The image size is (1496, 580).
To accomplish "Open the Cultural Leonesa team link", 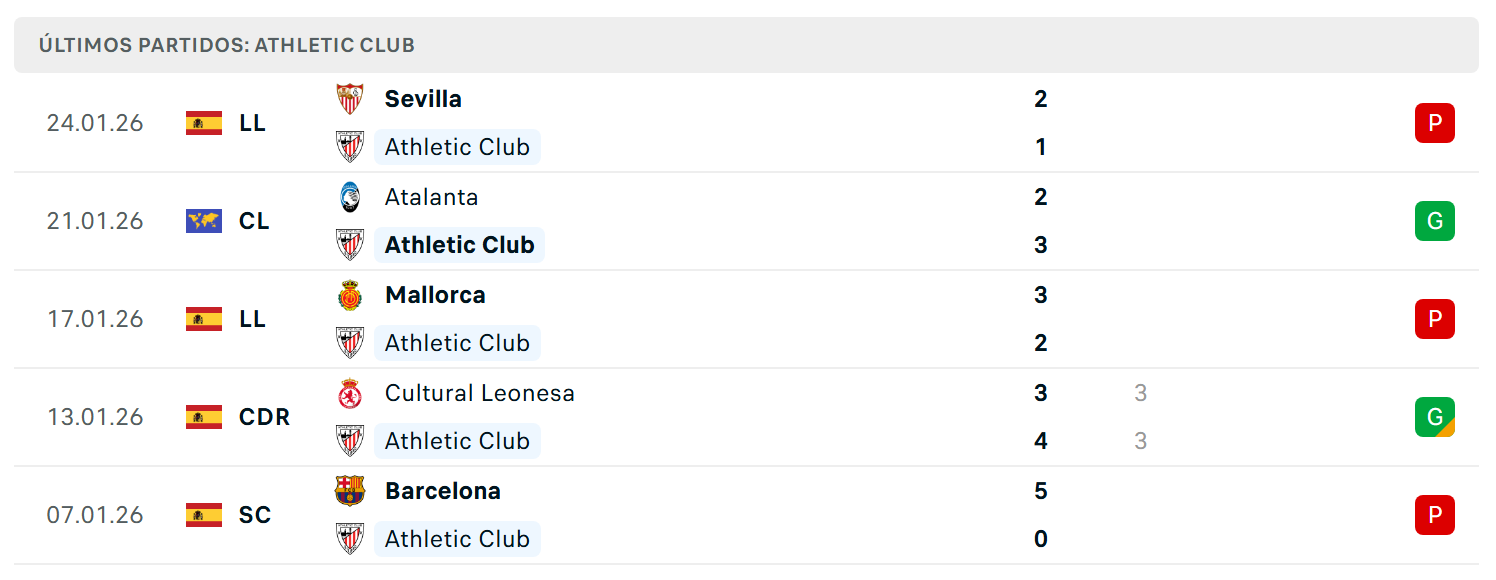I will 480,393.
